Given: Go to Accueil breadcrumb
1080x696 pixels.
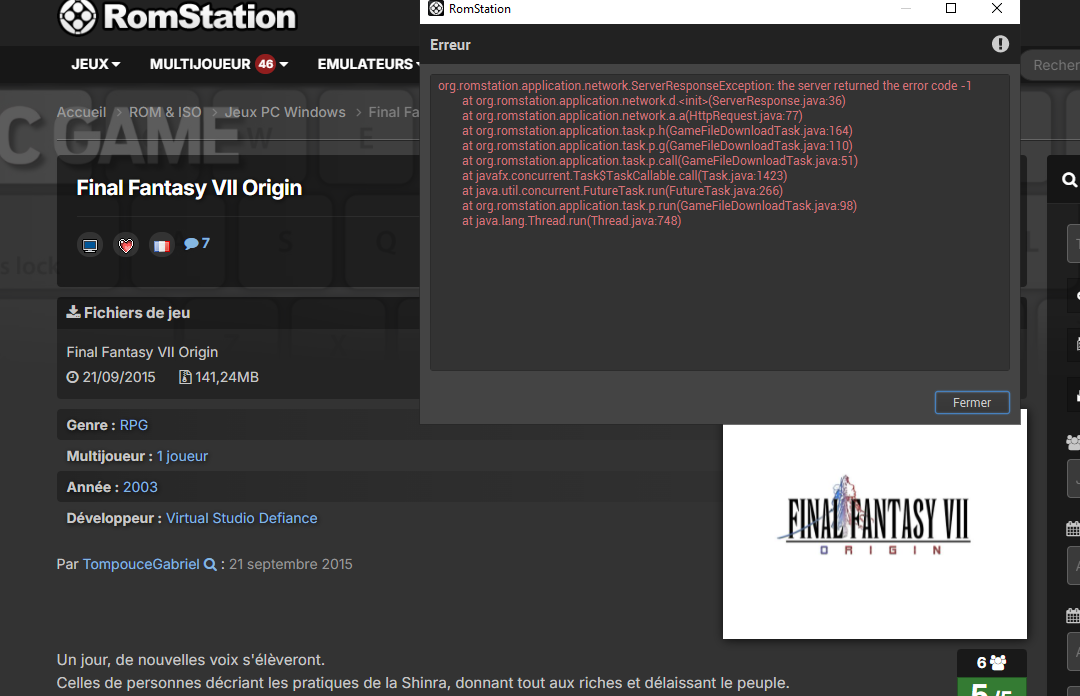Looking at the screenshot, I should tap(81, 112).
